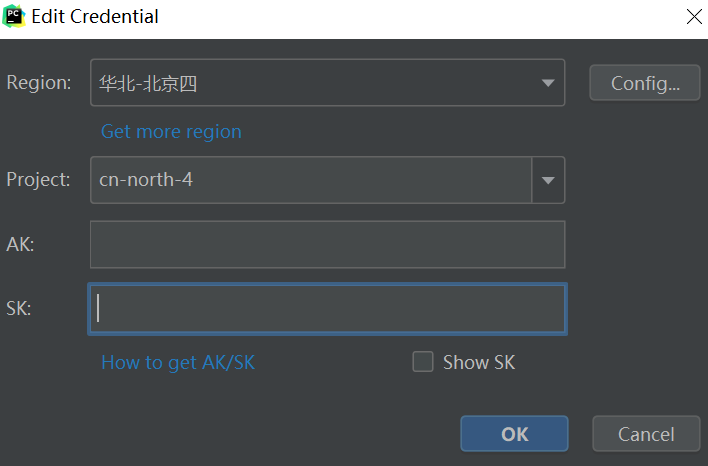Expand the Project dropdown arrow
Image resolution: width=708 pixels, height=466 pixels.
click(548, 180)
